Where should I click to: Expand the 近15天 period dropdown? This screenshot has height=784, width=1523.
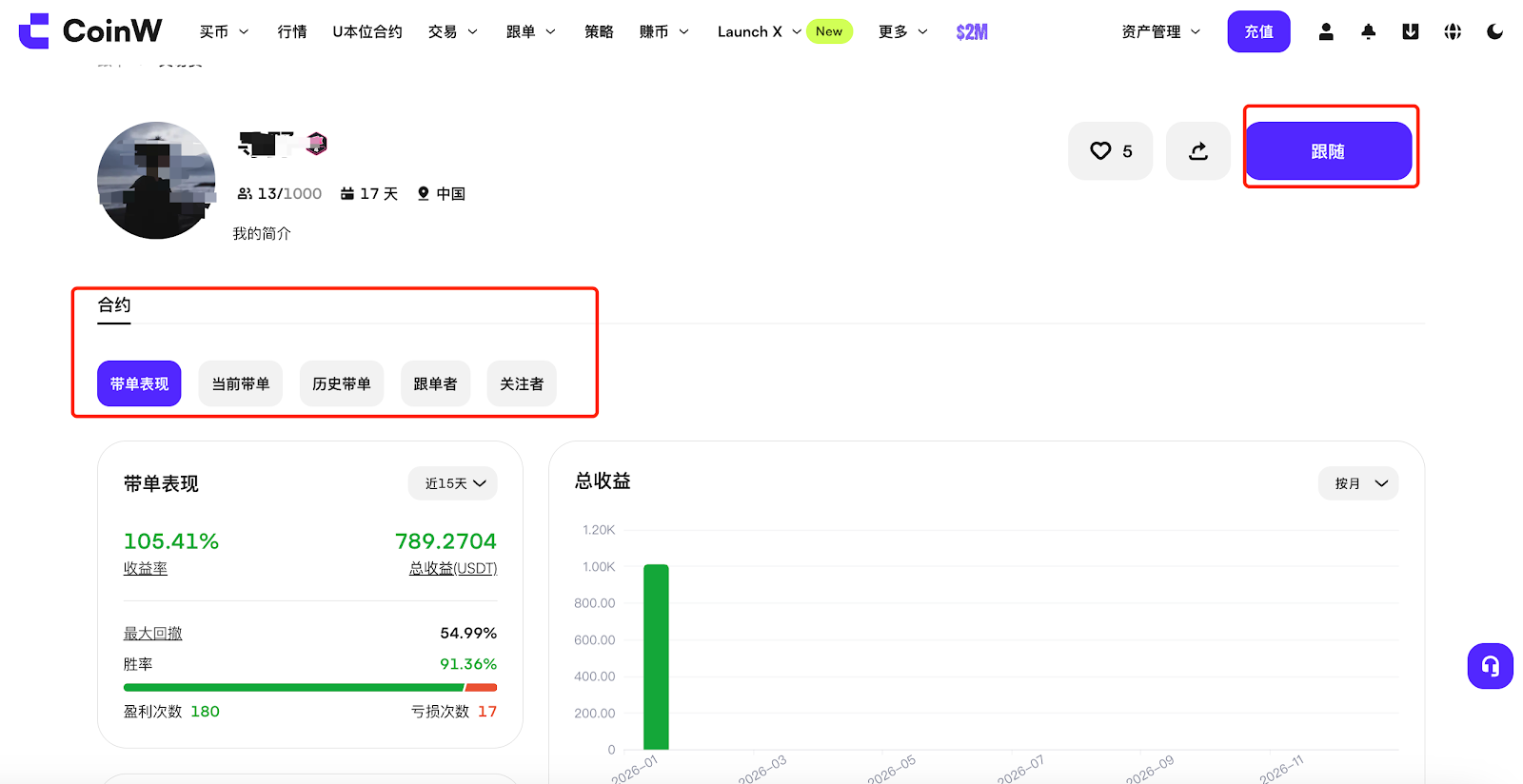pyautogui.click(x=453, y=483)
